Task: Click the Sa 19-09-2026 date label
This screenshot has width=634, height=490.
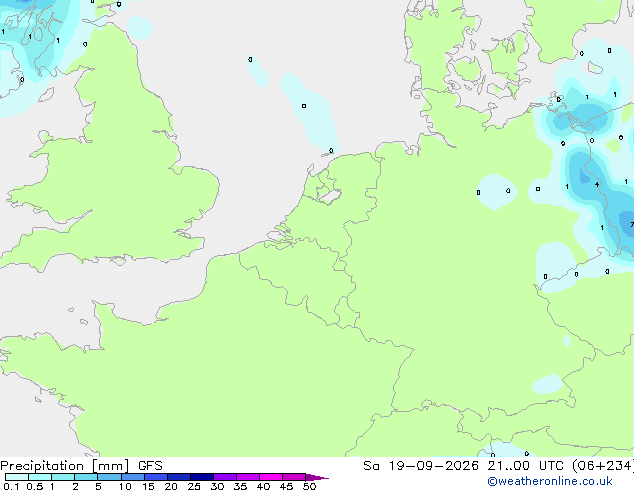Action: coord(421,466)
